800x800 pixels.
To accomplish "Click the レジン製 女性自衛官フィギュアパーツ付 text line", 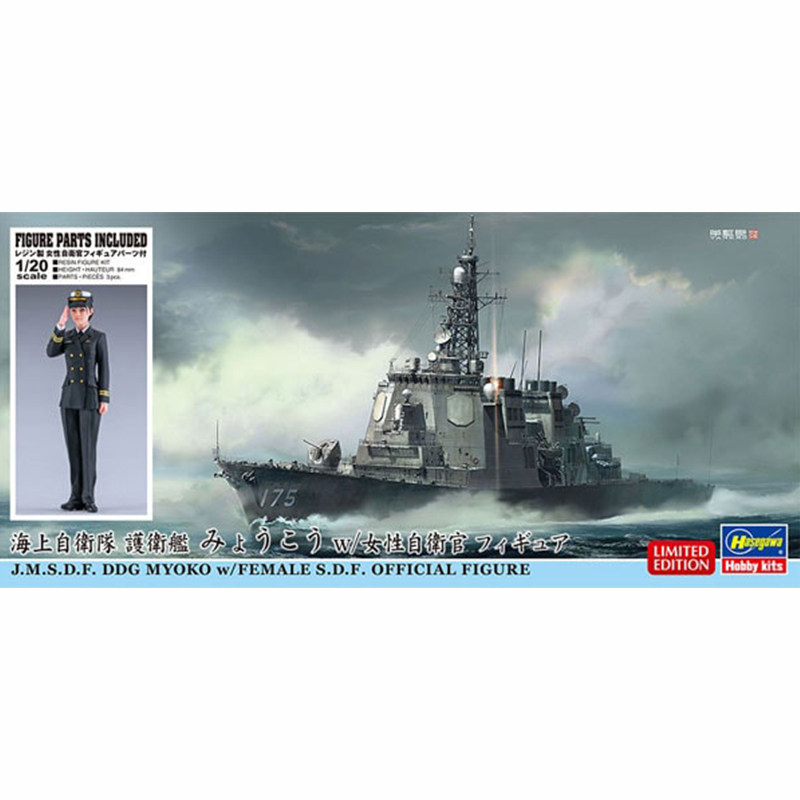I will [81, 254].
